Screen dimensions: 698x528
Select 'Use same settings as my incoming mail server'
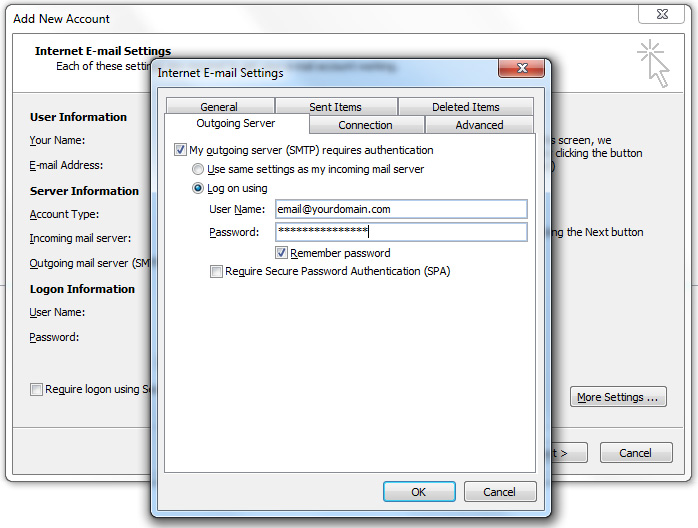(x=198, y=169)
